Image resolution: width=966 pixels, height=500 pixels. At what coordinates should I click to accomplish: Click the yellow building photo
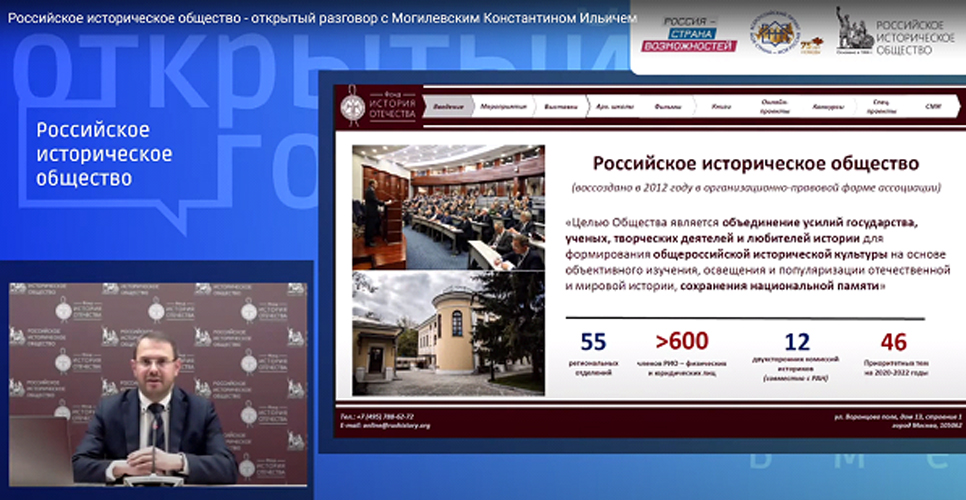[x=448, y=333]
